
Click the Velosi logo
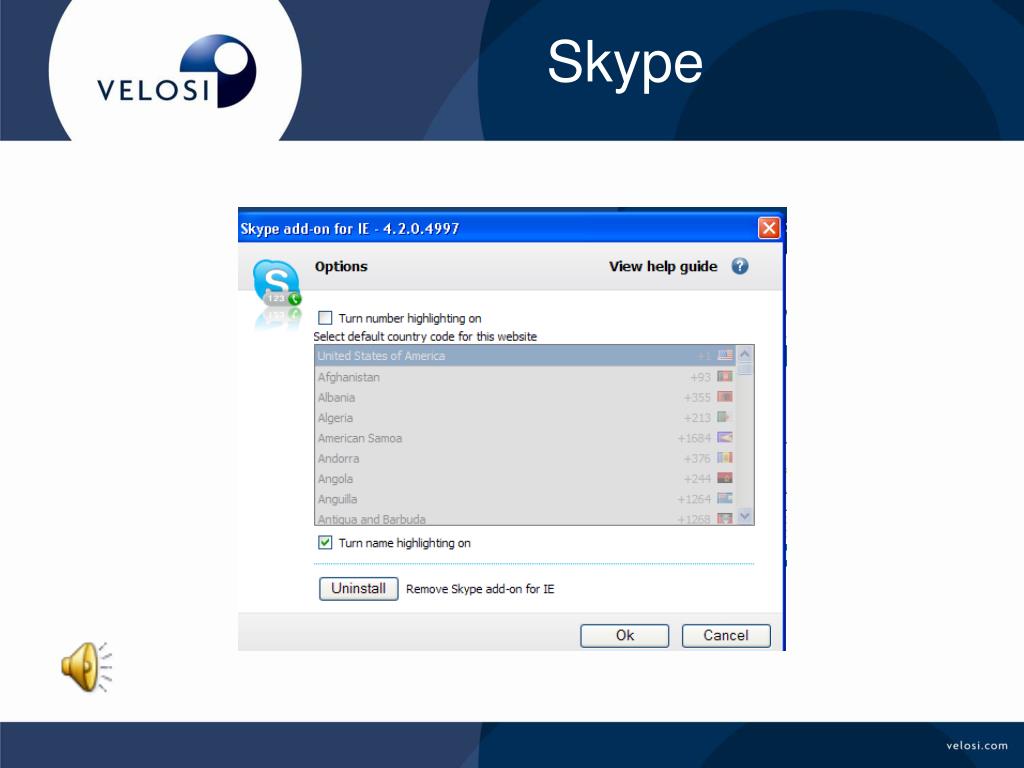176,72
